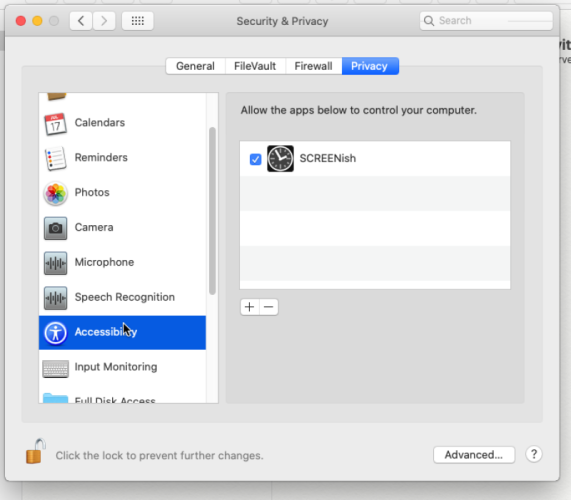Screen dimensions: 571x500
Task: Select Reminders in the privacy list
Action: pos(122,158)
